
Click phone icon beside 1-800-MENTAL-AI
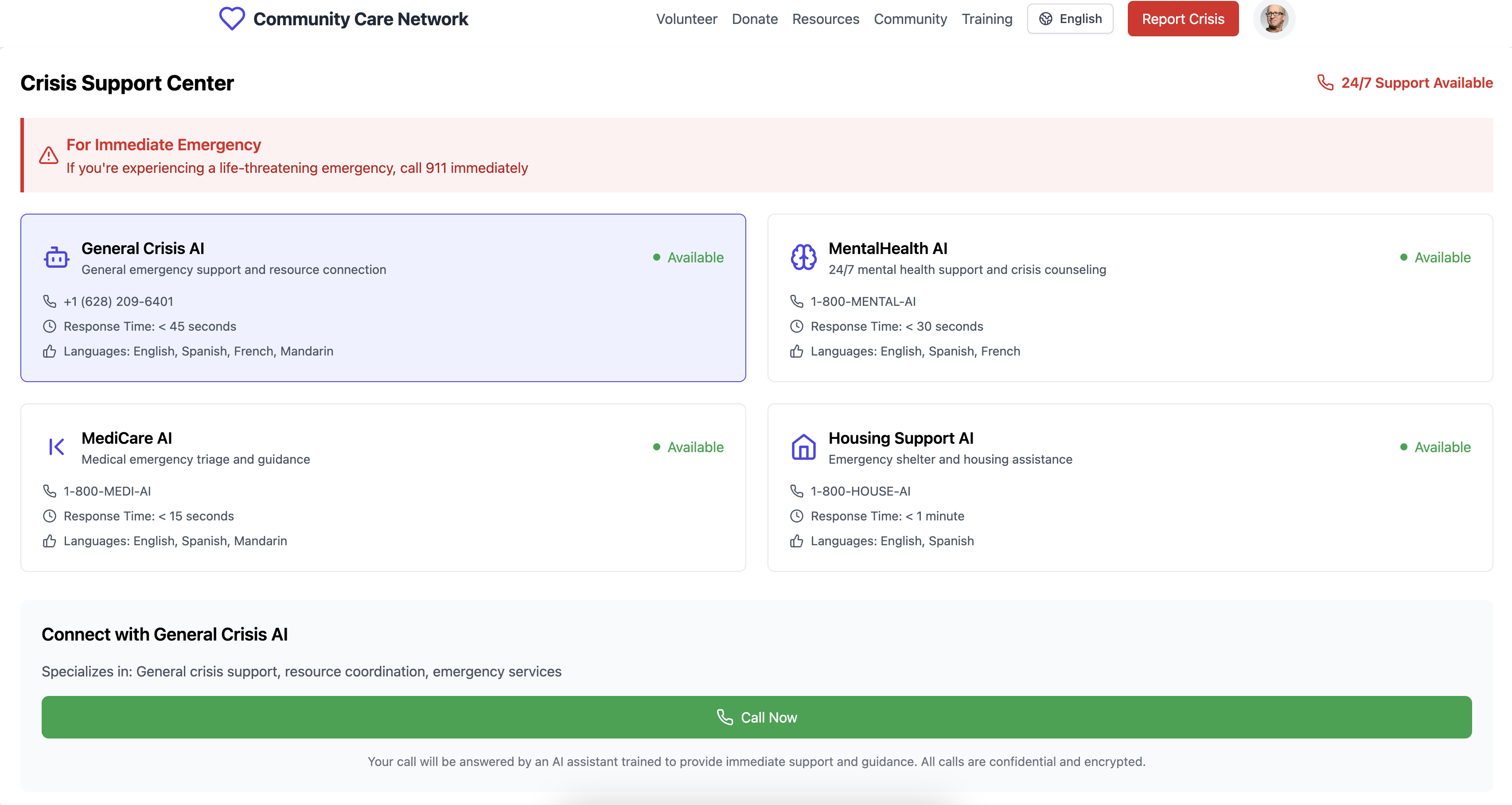click(x=796, y=302)
